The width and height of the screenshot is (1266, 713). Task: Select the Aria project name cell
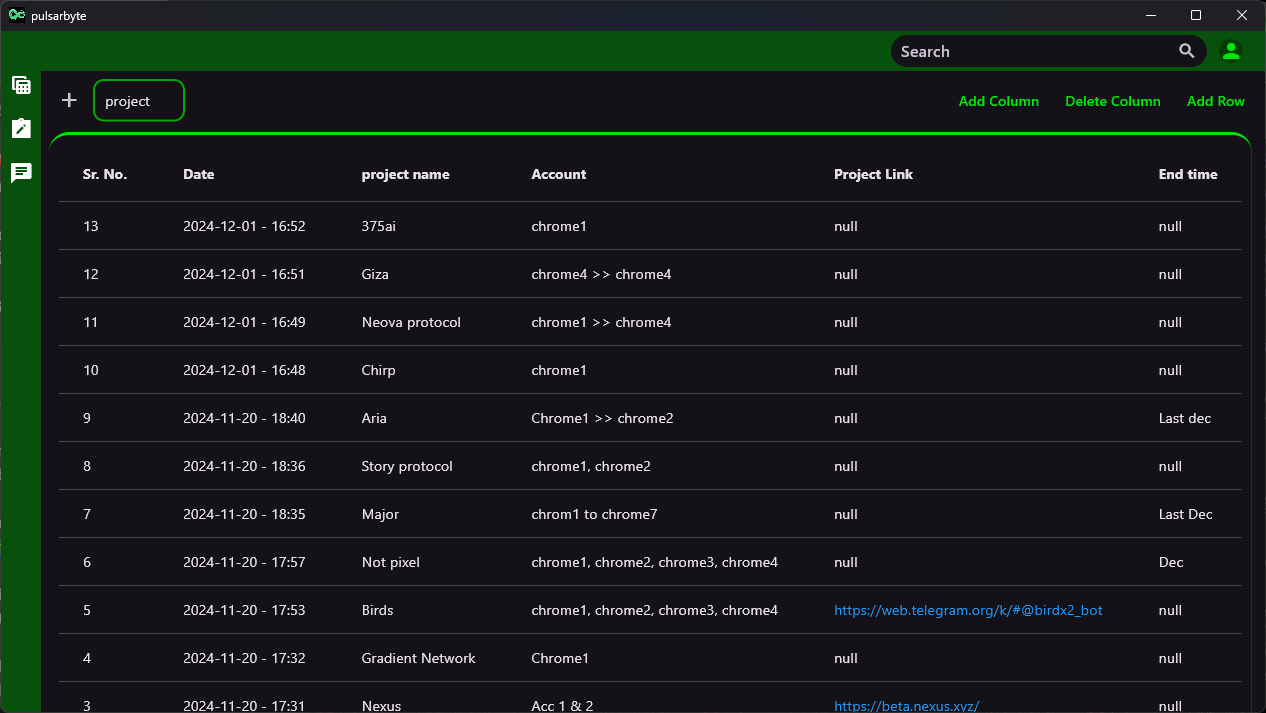[374, 418]
